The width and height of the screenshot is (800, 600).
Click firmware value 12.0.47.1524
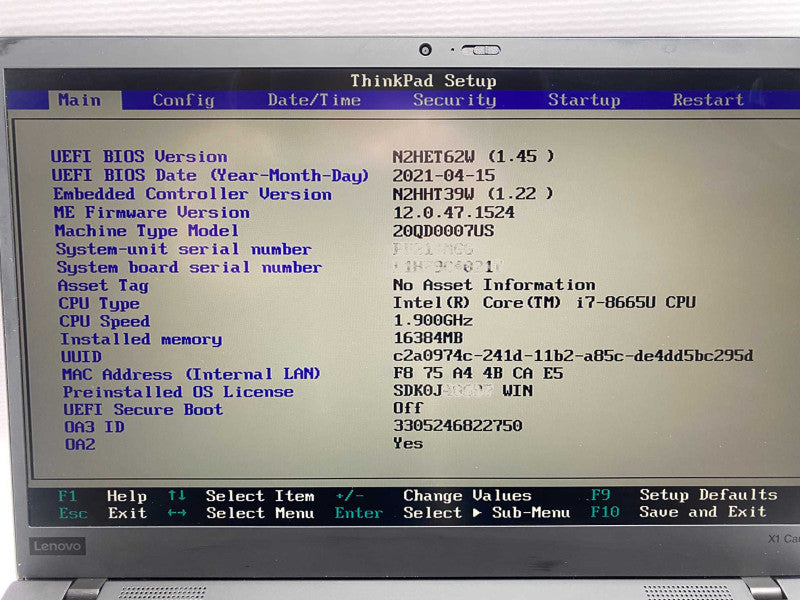[x=454, y=212]
